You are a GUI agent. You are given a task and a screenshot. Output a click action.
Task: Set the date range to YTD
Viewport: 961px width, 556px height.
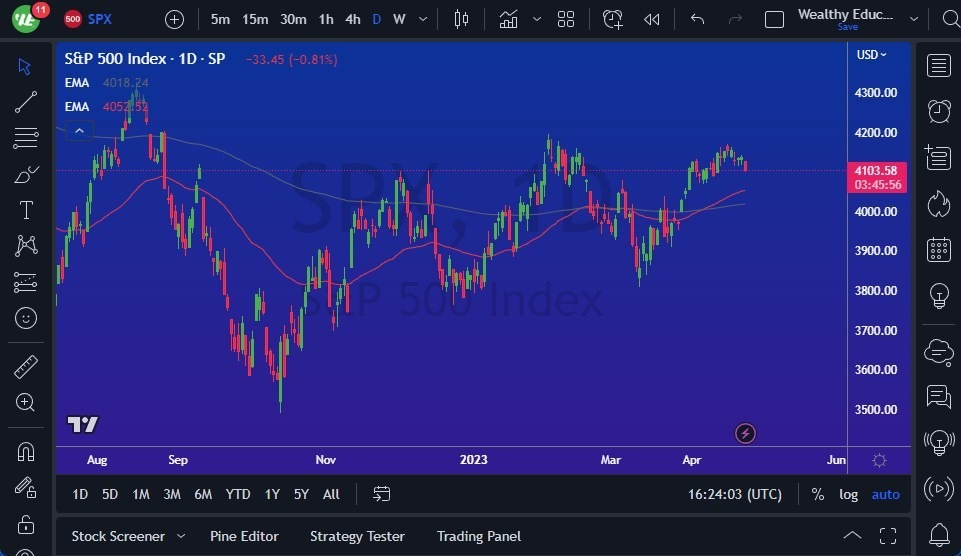click(238, 494)
